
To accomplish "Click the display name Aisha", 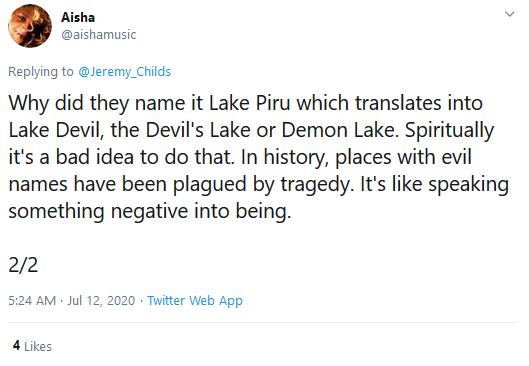I will click(x=78, y=17).
